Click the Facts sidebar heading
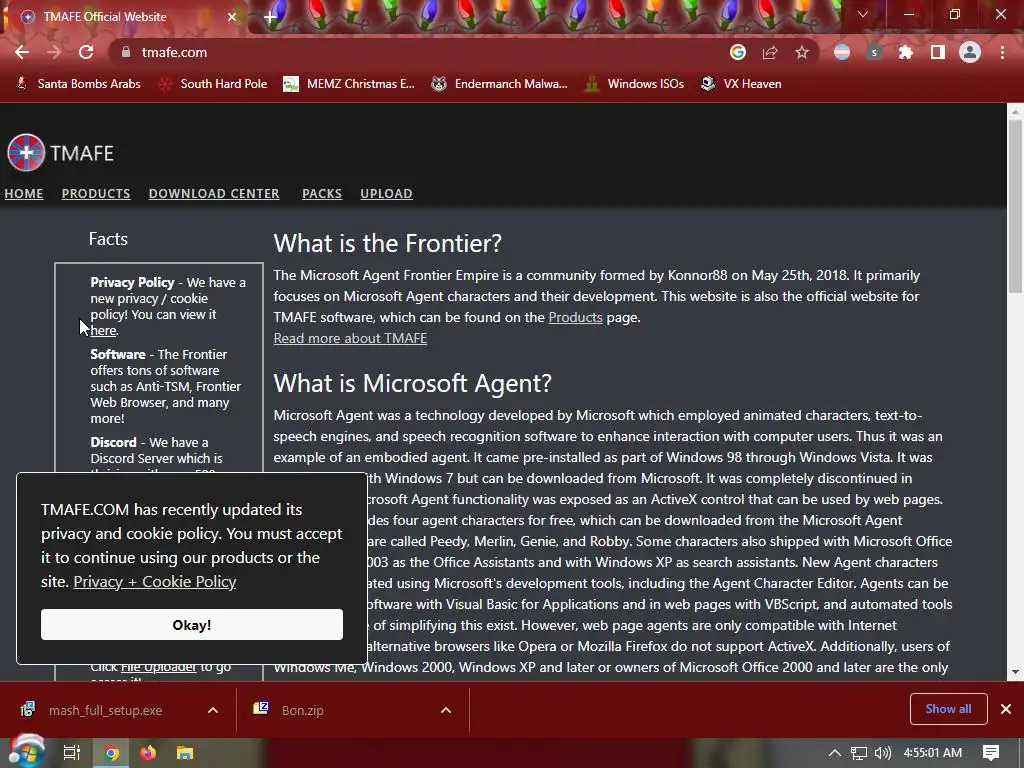The width and height of the screenshot is (1024, 768). (108, 239)
